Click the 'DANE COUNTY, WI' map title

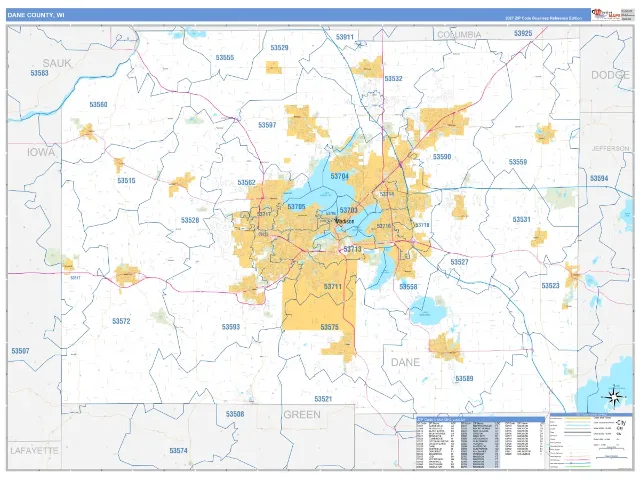pos(36,15)
